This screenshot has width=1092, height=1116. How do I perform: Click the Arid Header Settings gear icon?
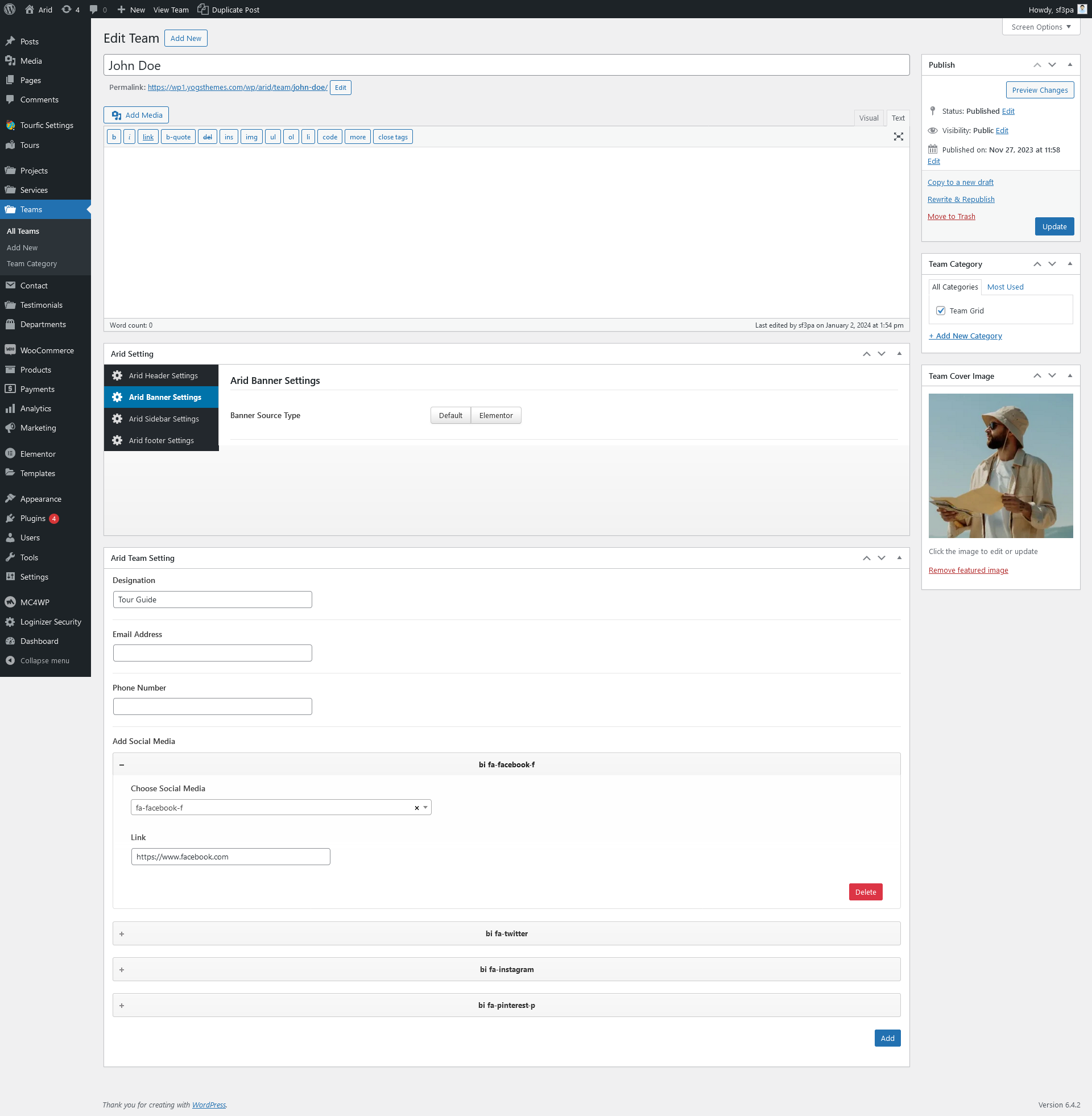coord(117,375)
